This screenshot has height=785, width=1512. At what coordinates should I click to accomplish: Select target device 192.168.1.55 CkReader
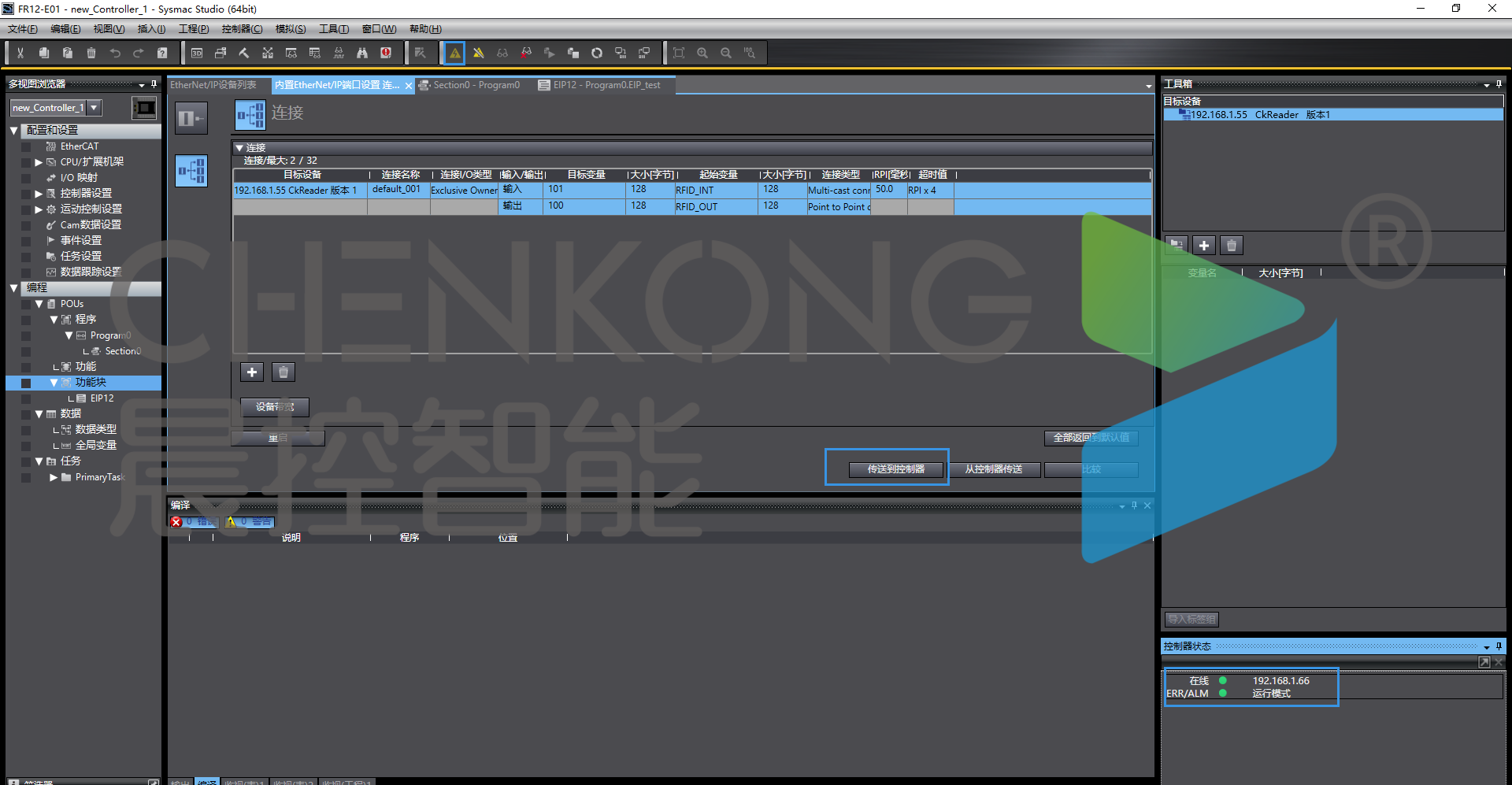[x=1333, y=115]
